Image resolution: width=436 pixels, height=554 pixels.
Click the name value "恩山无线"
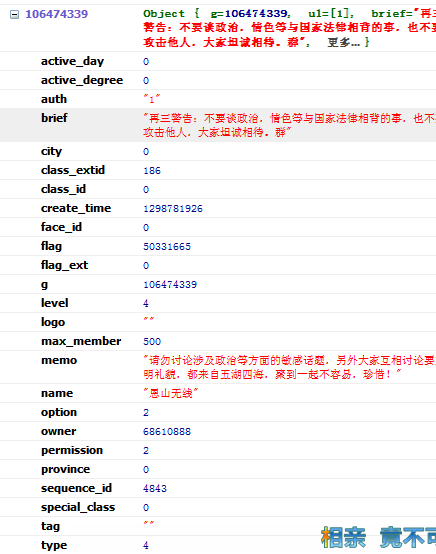171,393
